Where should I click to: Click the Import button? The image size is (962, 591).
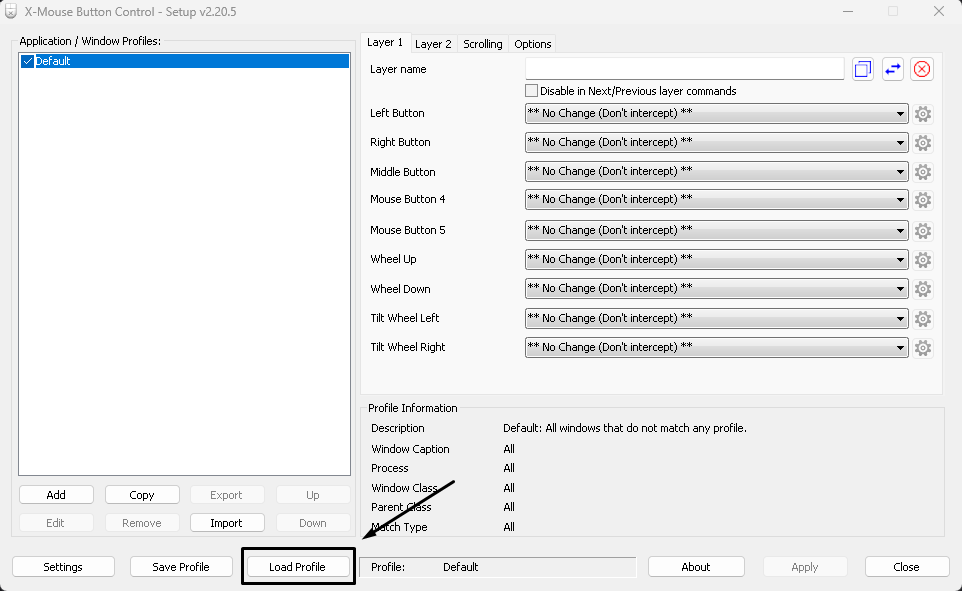coord(226,523)
